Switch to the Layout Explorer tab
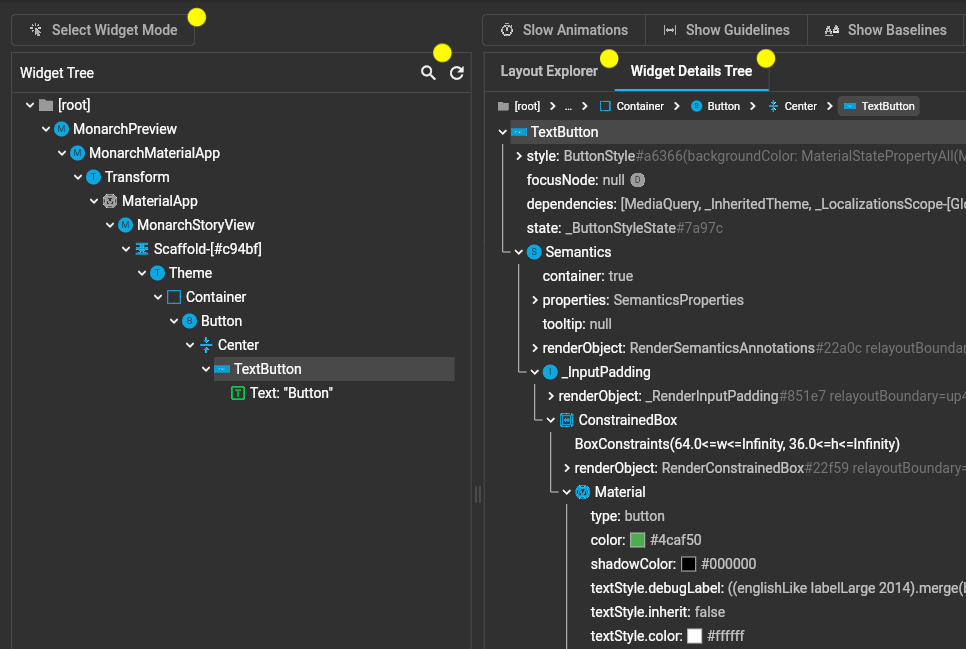Image resolution: width=966 pixels, height=649 pixels. click(x=549, y=71)
